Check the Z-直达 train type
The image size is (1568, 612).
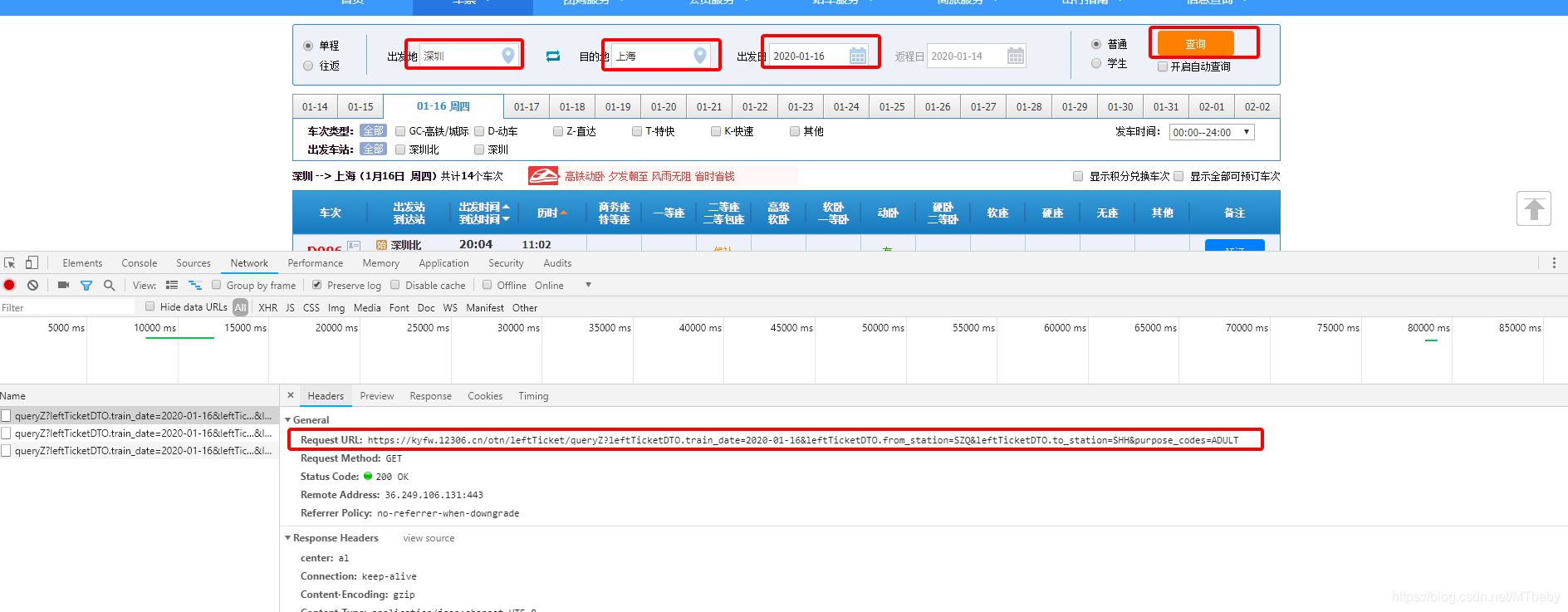point(558,131)
